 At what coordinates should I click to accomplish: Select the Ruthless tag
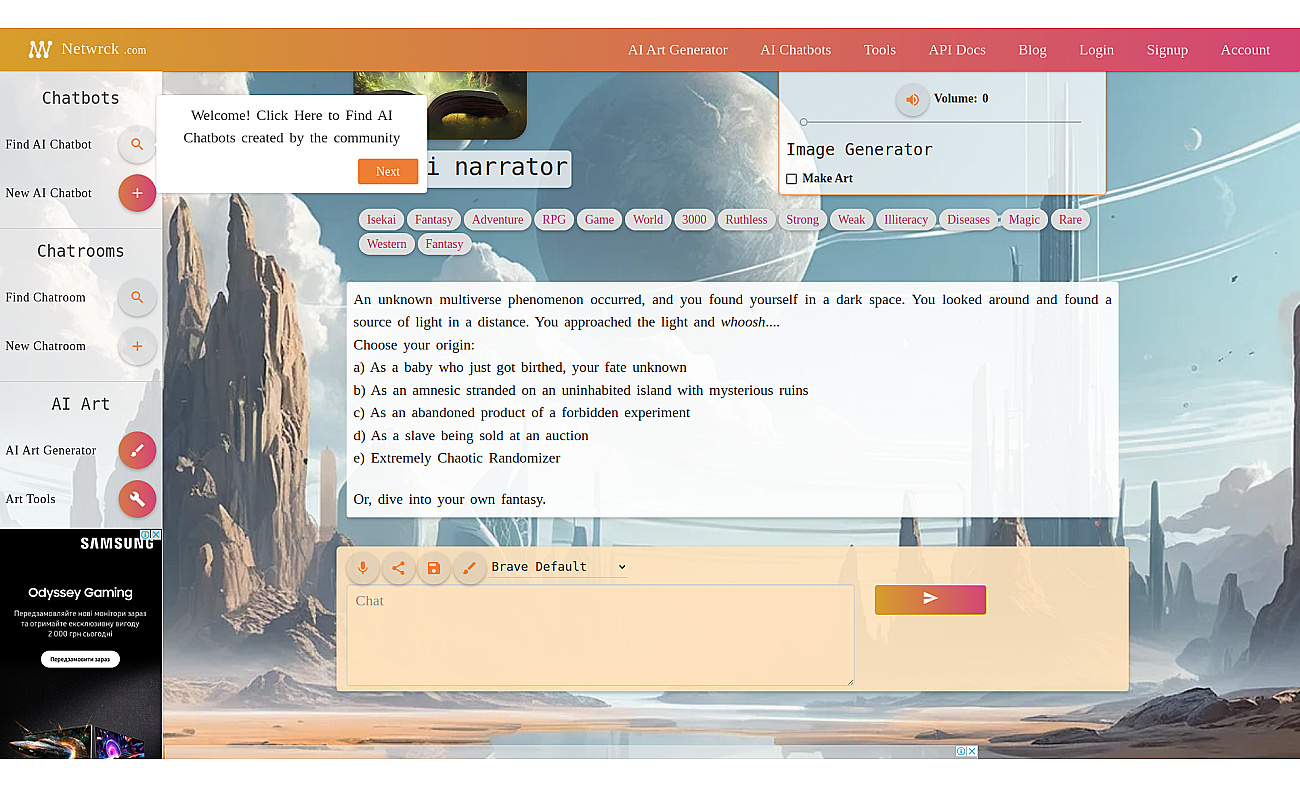tap(746, 220)
